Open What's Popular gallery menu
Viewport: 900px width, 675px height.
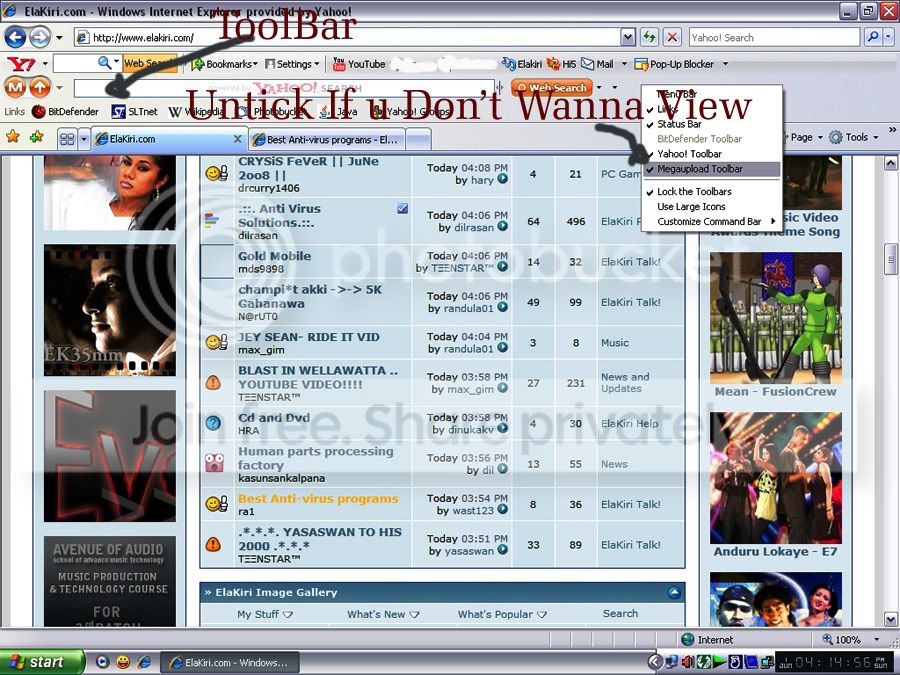(x=502, y=614)
